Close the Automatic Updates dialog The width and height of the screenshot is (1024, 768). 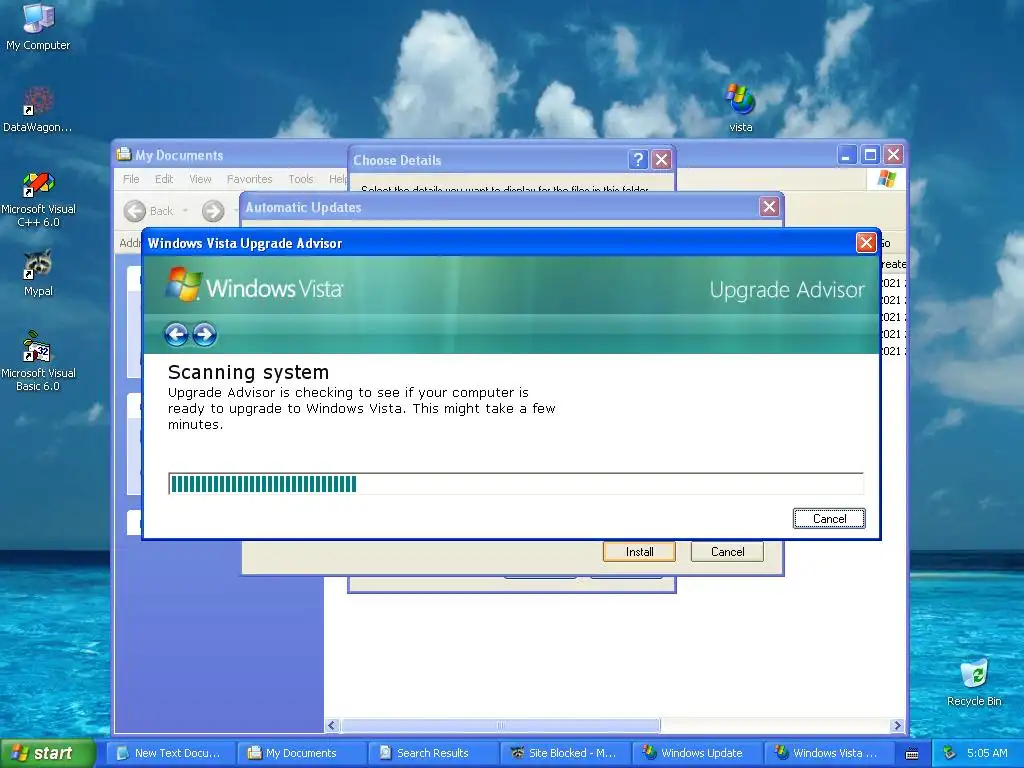(x=769, y=207)
